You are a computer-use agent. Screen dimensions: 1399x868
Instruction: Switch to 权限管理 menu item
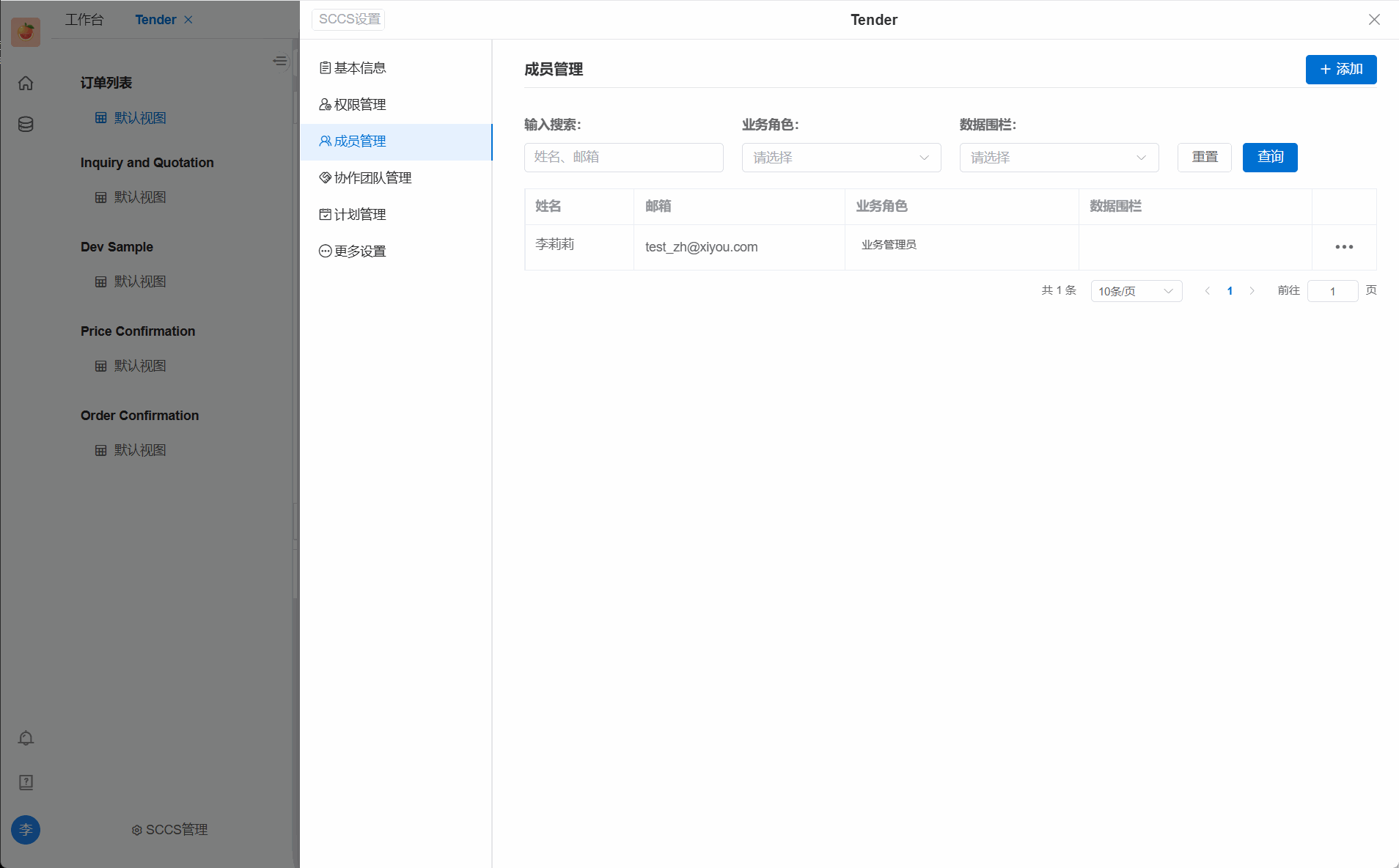coord(359,105)
